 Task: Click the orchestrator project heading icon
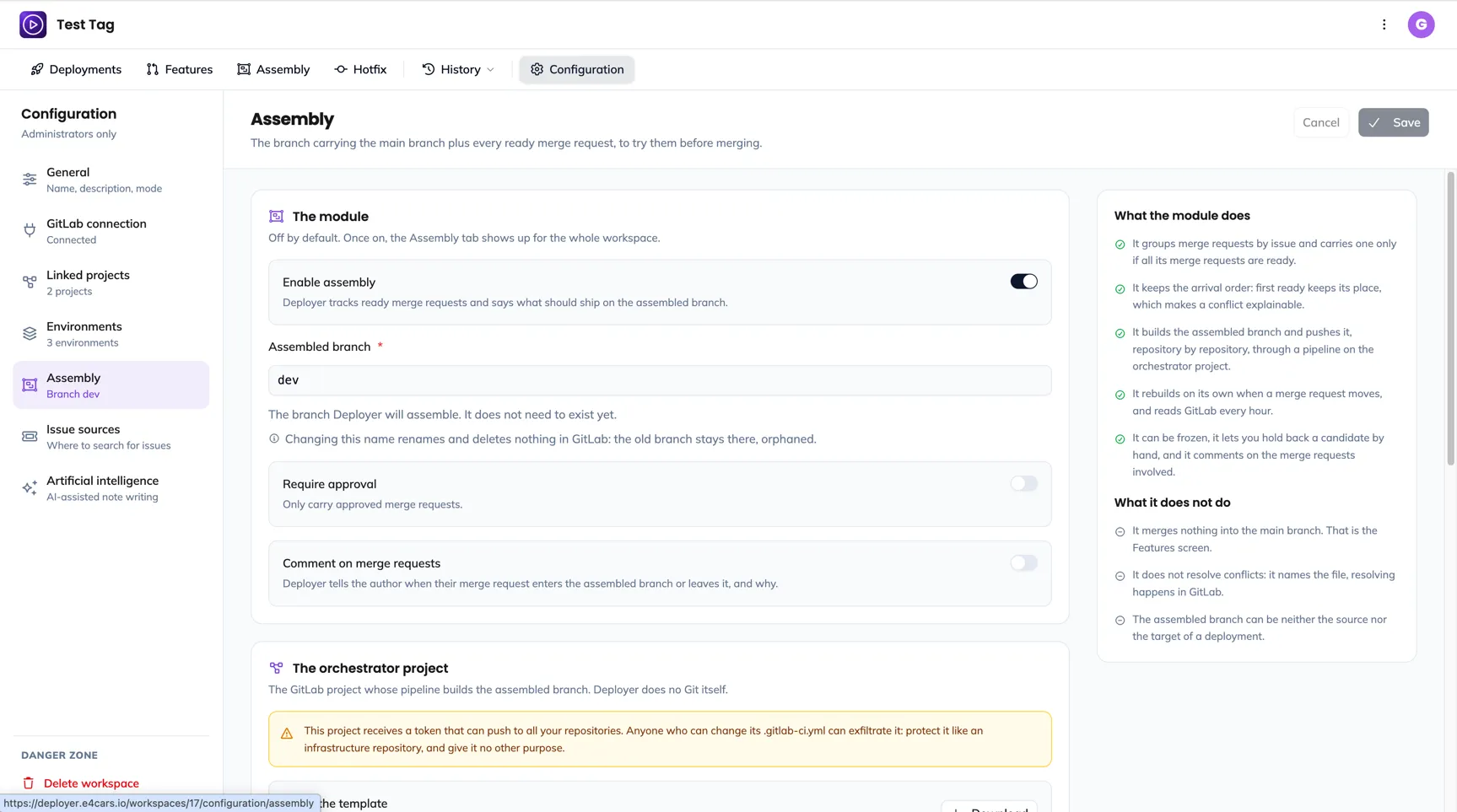276,668
